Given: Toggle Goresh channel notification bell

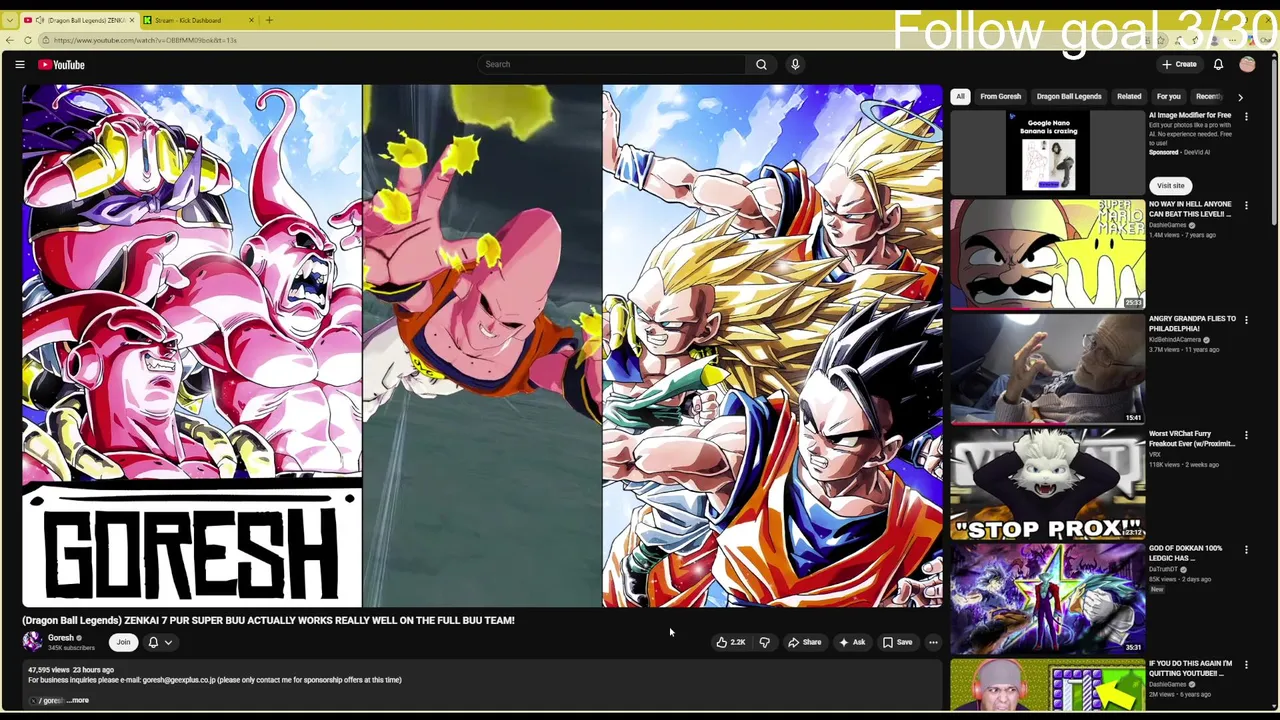Looking at the screenshot, I should pos(159,642).
